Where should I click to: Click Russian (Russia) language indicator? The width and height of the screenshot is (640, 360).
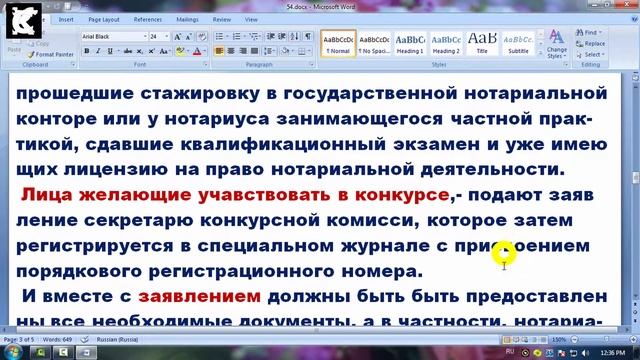point(117,340)
